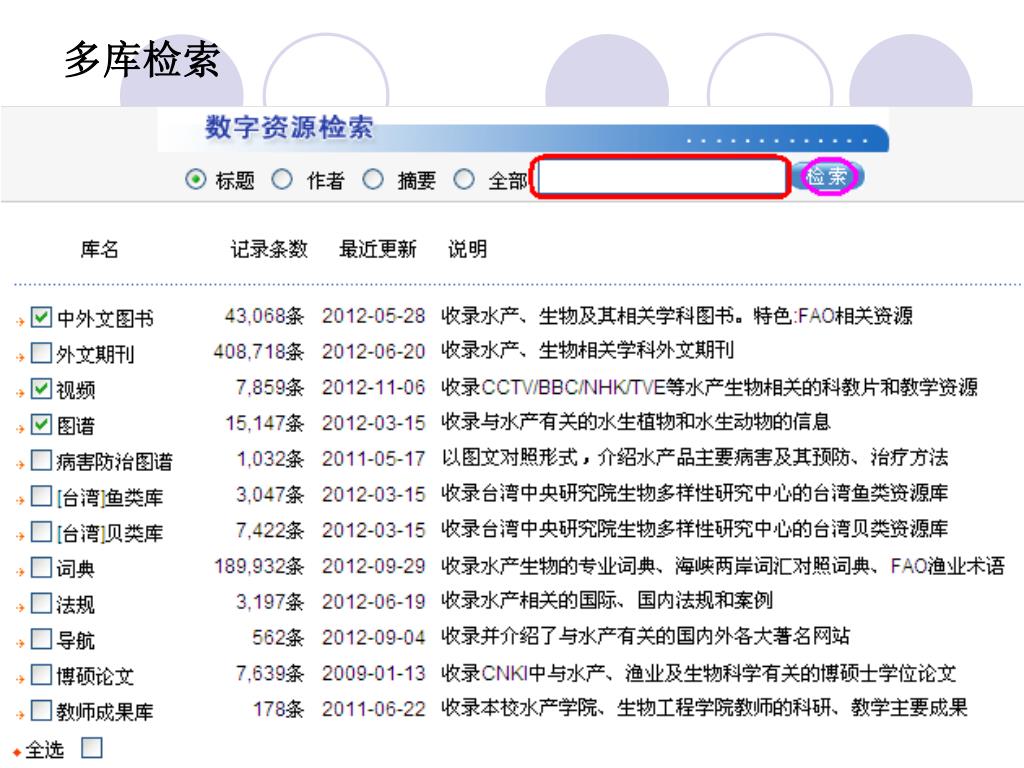The image size is (1024, 768).
Task: Open the 视频 database link
Action: pyautogui.click(x=76, y=391)
